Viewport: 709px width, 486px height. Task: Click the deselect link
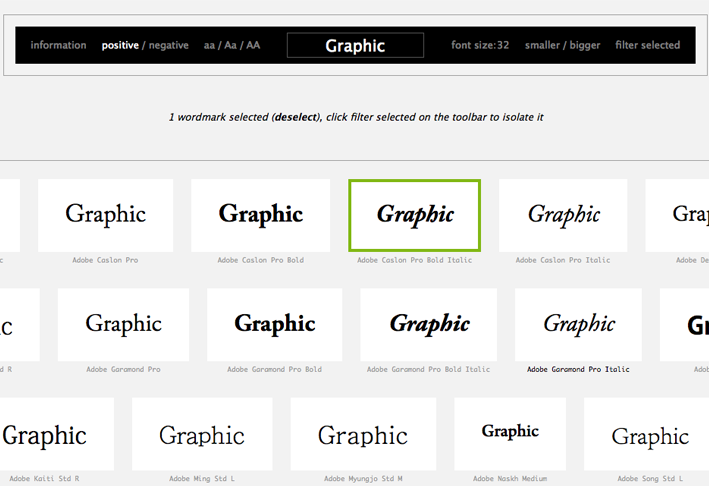(296, 117)
